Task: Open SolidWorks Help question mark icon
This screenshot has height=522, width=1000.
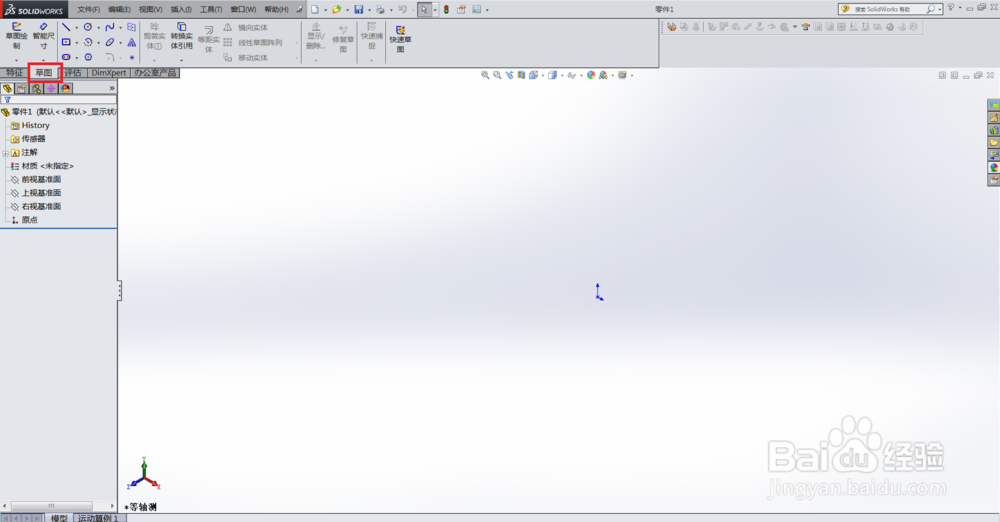Action: click(950, 8)
